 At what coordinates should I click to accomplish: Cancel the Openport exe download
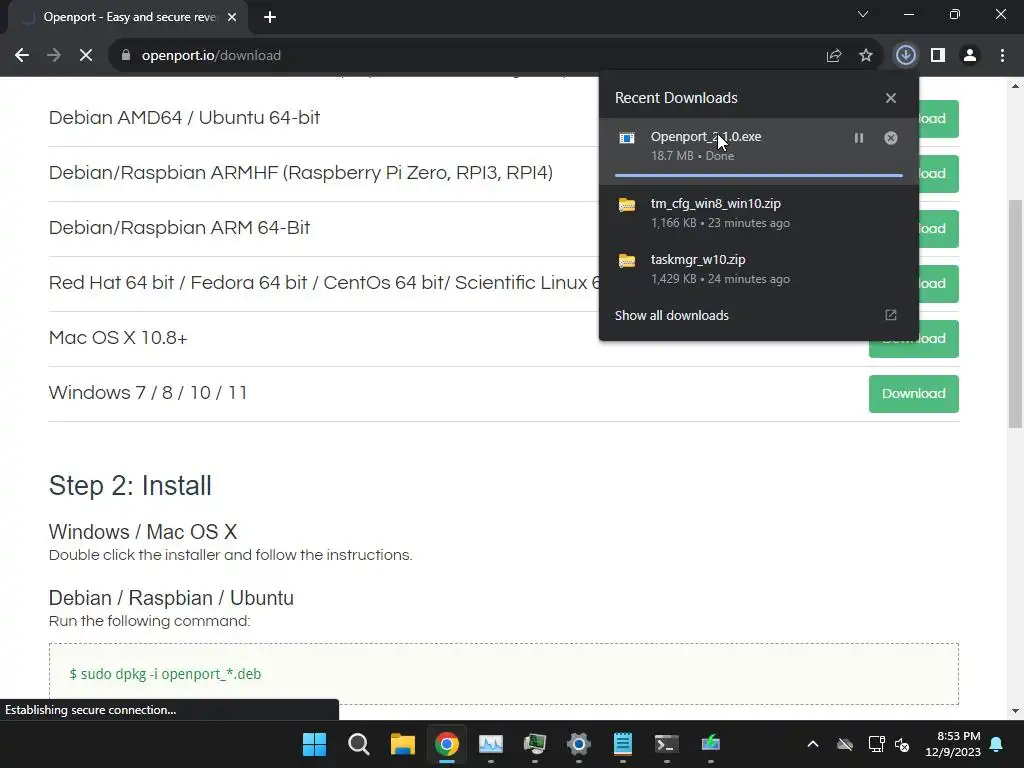tap(891, 138)
